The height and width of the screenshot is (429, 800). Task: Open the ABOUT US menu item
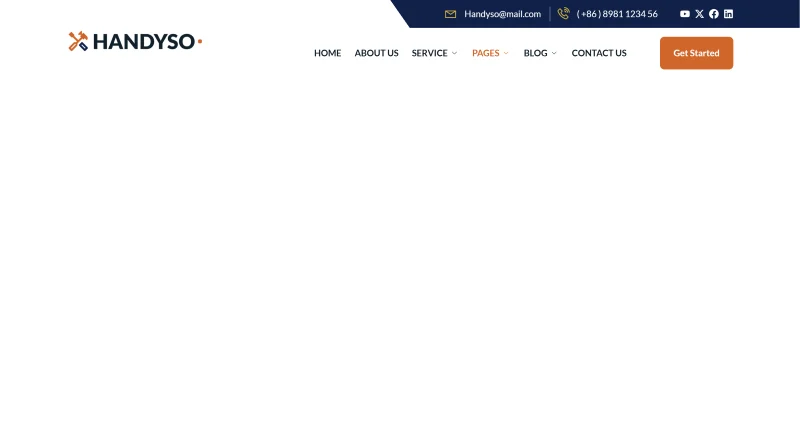point(377,53)
